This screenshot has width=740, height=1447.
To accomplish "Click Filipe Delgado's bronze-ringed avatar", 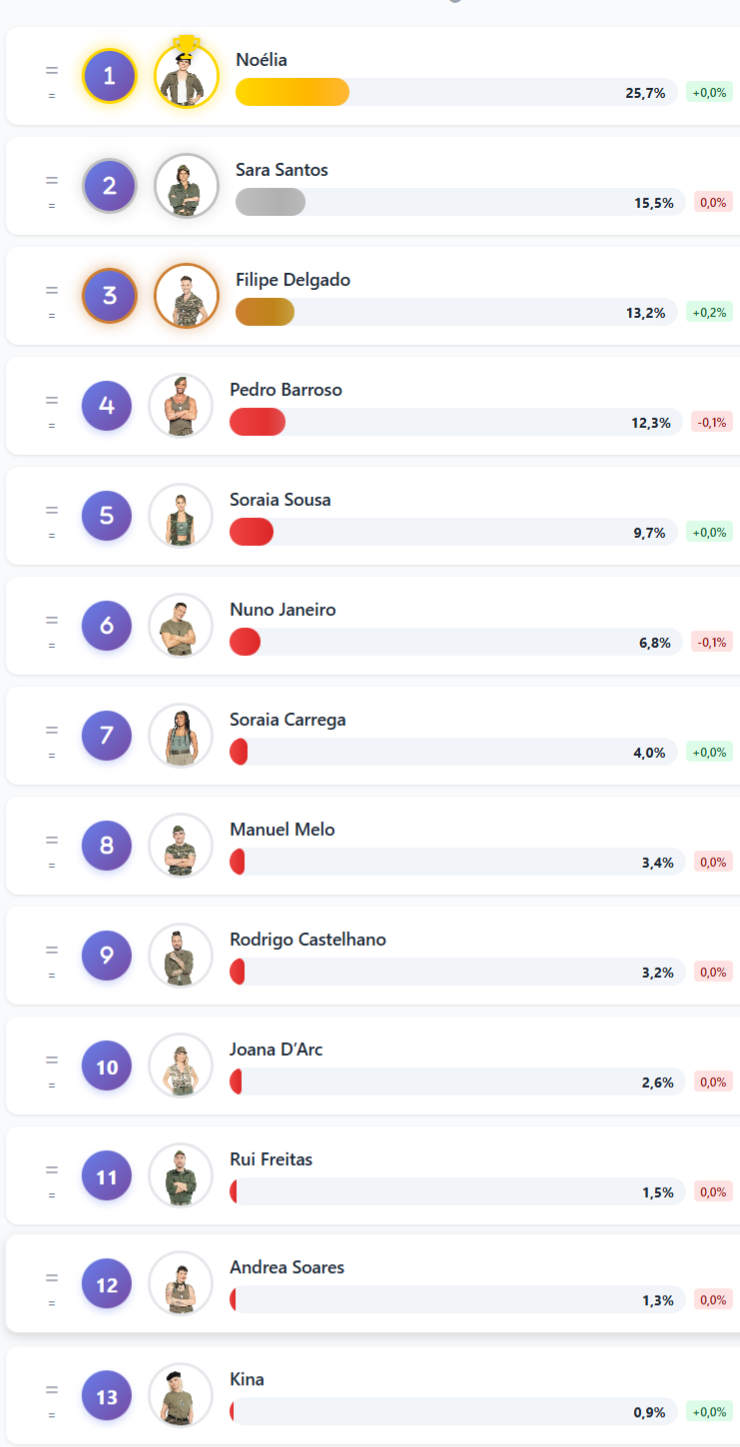I will point(186,296).
